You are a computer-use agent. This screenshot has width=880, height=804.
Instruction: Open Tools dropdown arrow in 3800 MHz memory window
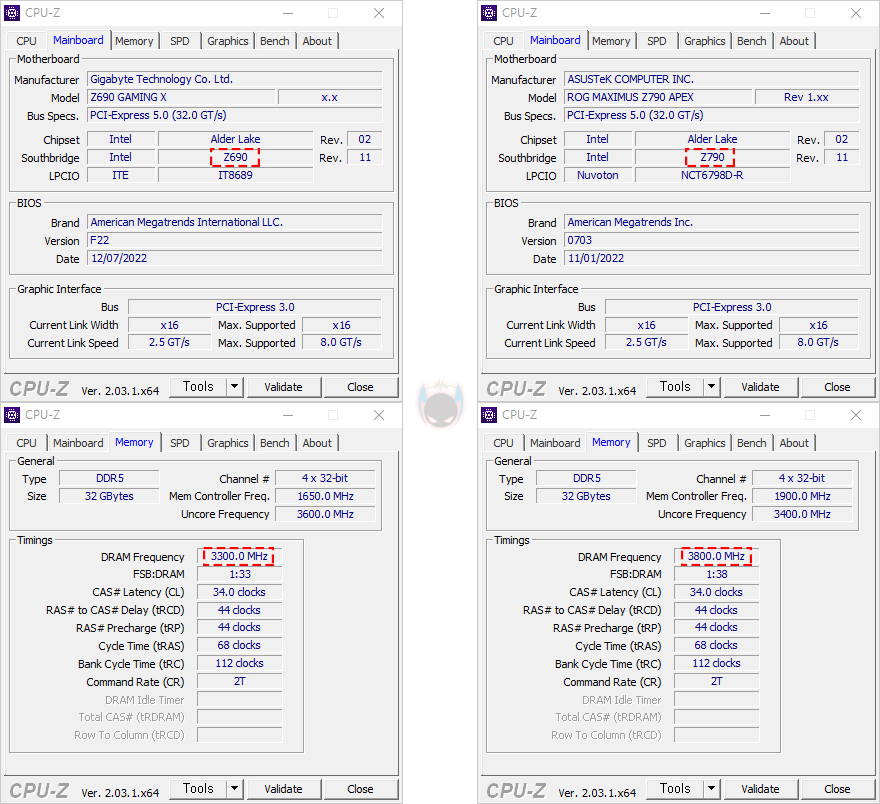[711, 789]
